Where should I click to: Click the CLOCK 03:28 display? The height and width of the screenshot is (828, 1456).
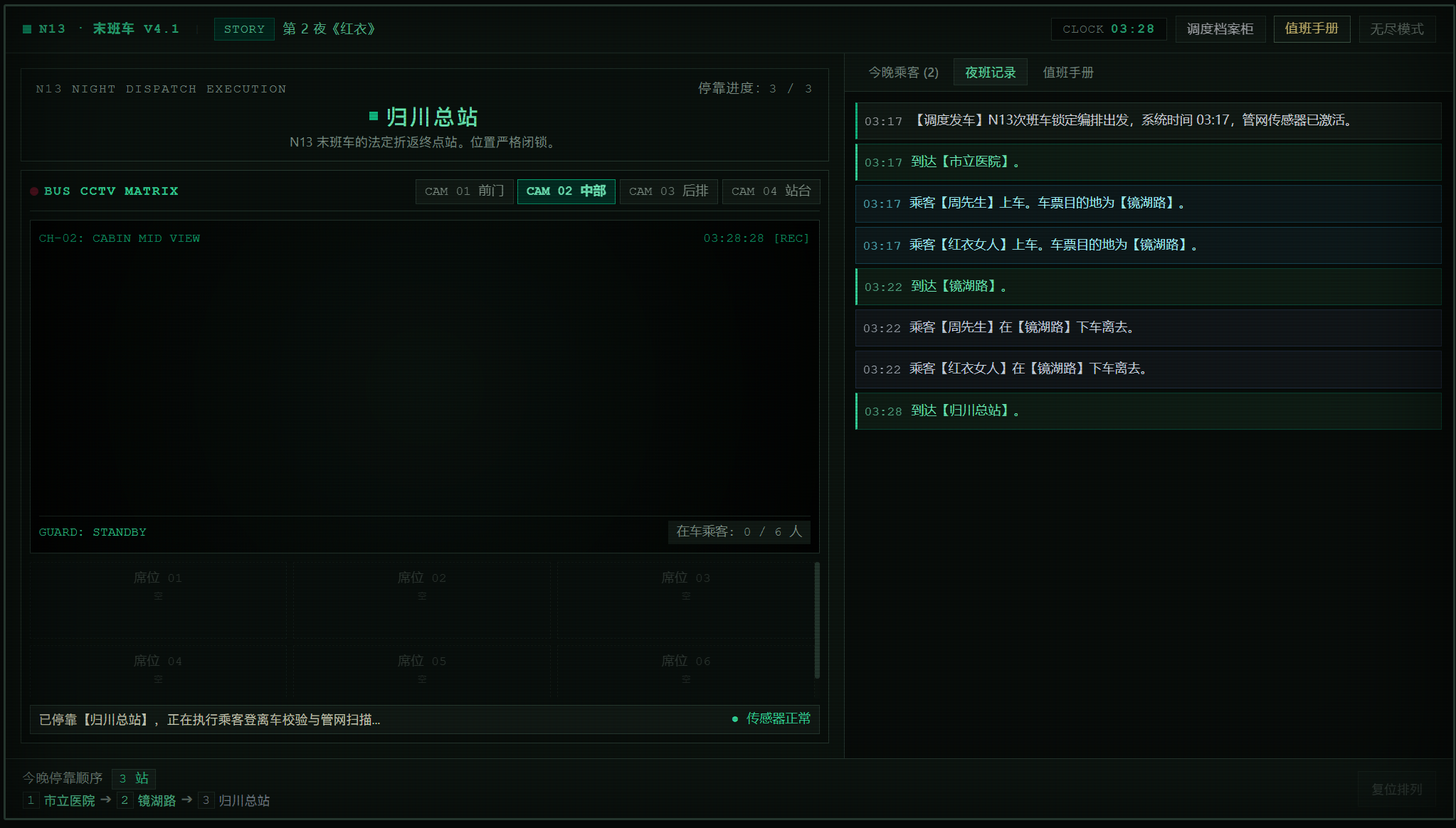1108,29
